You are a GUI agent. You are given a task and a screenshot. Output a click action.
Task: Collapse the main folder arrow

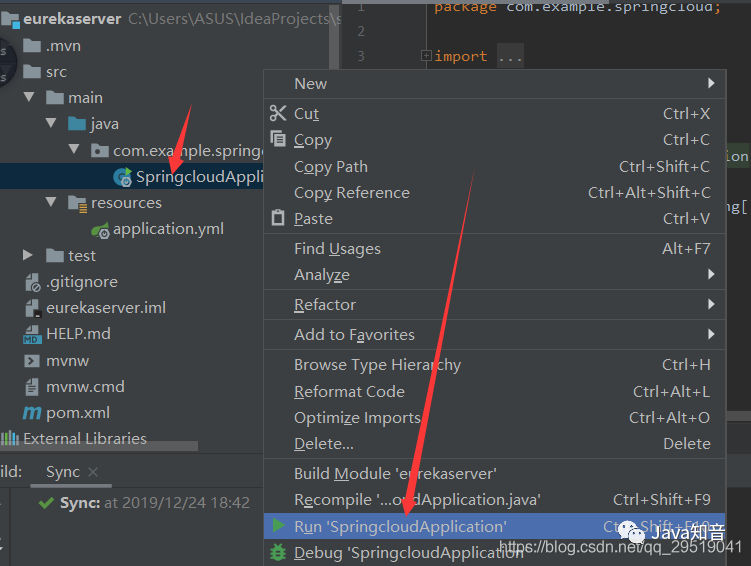29,97
